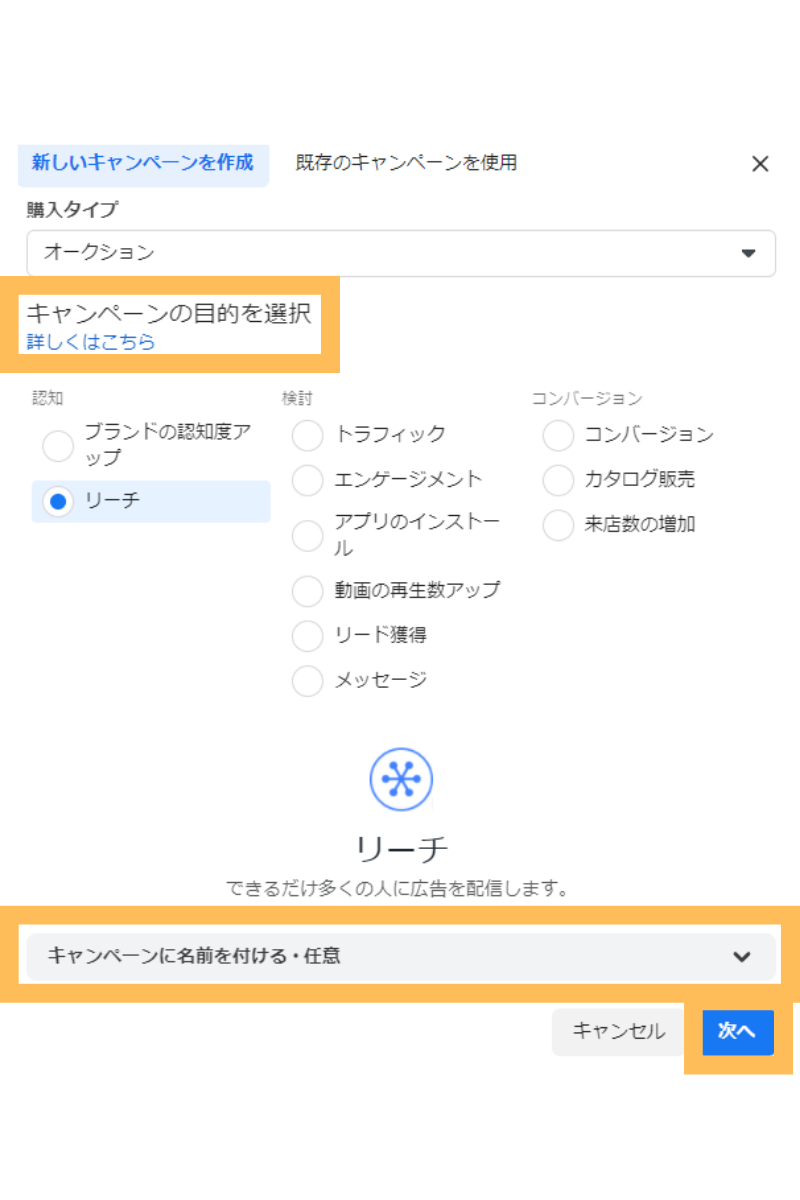Click the dropdown arrow in purchase type field
The image size is (800, 1200).
click(x=748, y=254)
